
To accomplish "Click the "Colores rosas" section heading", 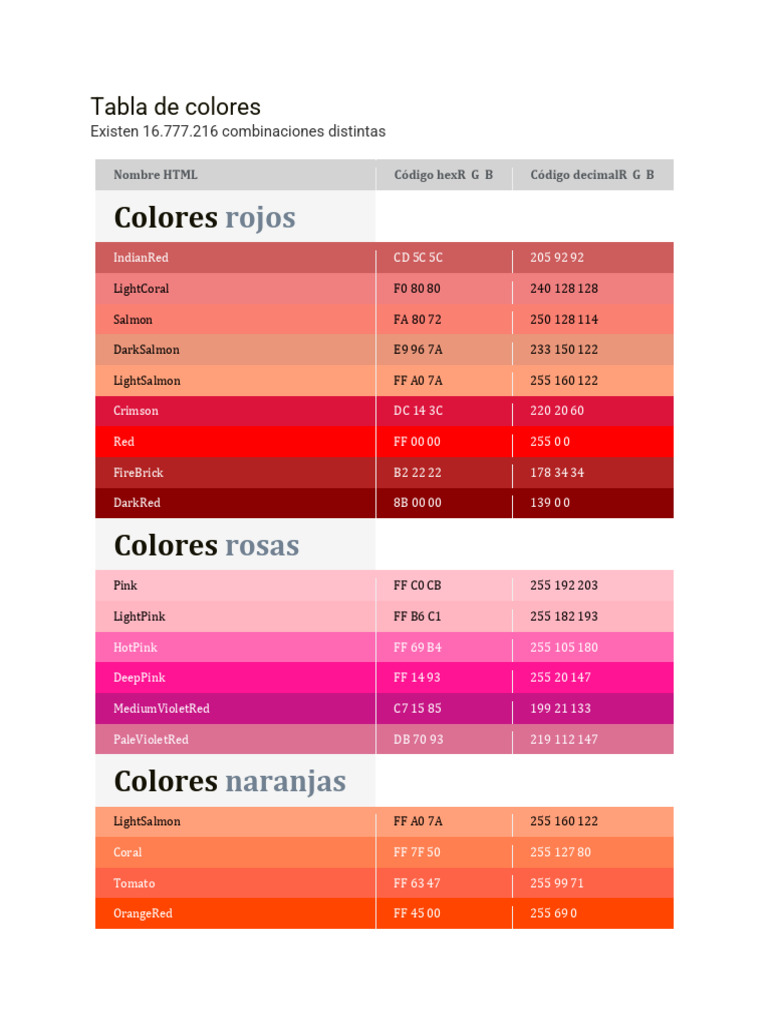I will tap(206, 545).
